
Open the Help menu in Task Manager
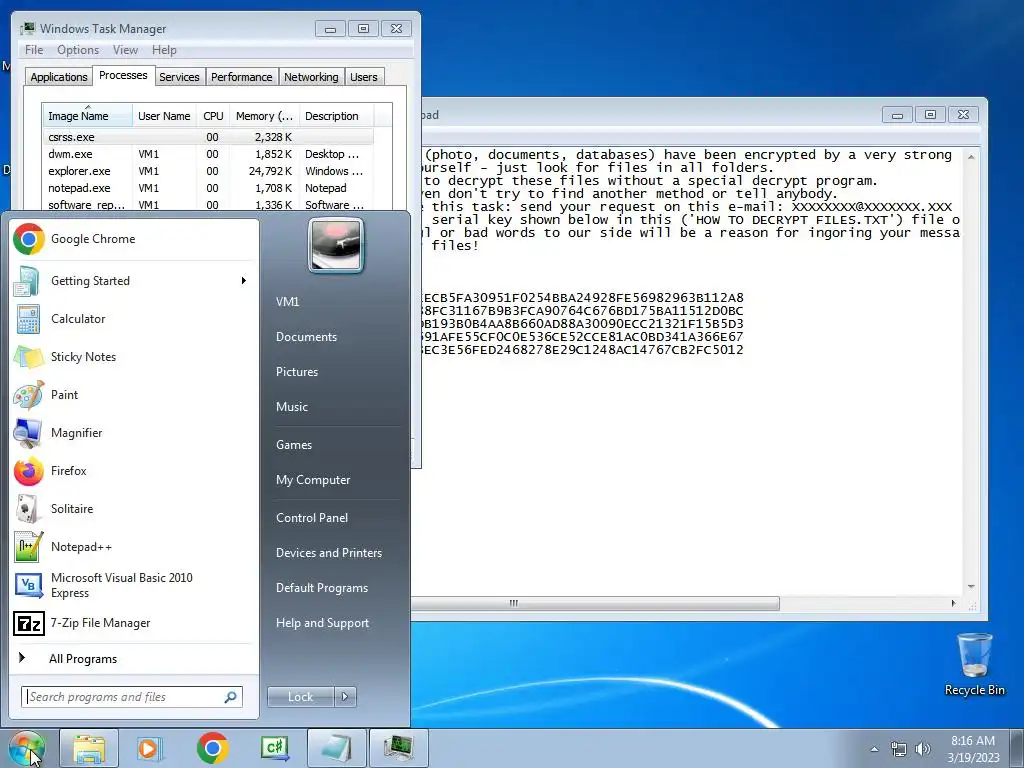(x=164, y=50)
